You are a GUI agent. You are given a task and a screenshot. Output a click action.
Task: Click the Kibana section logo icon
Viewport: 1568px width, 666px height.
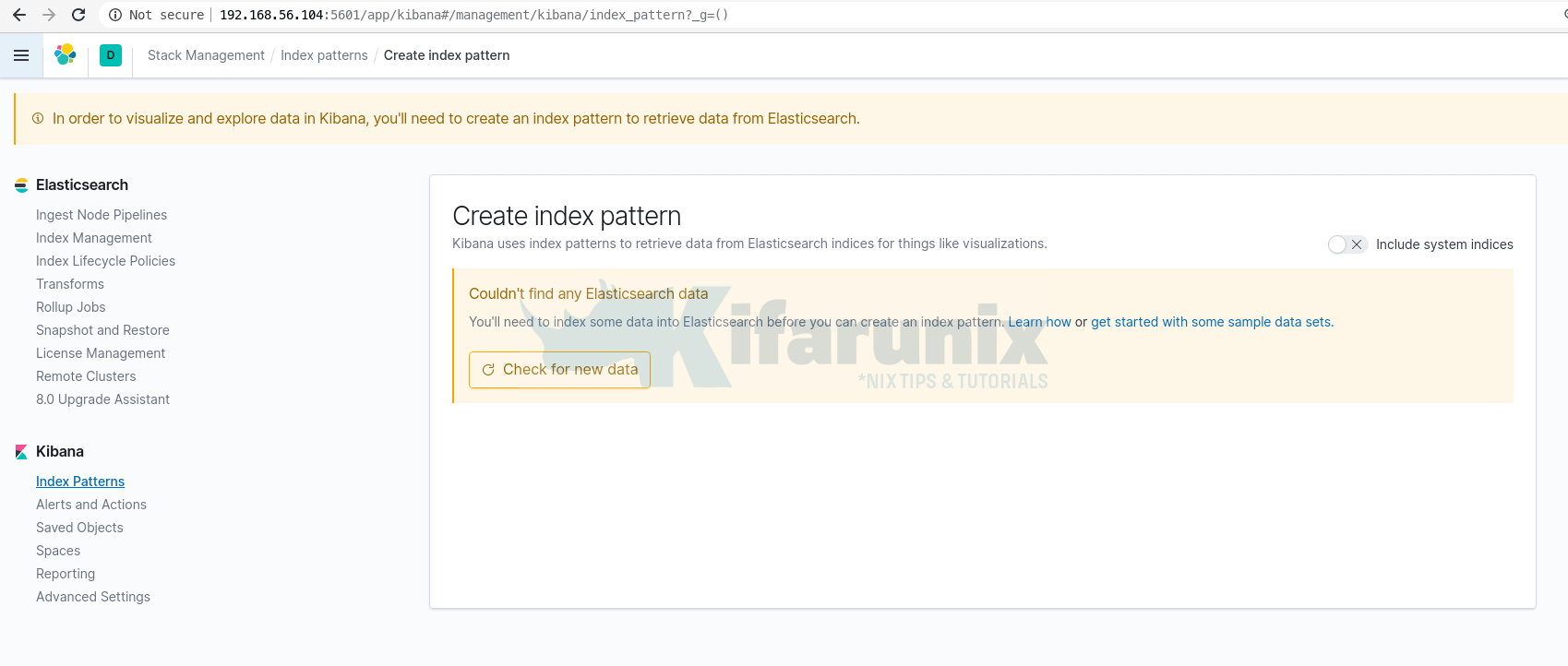21,452
